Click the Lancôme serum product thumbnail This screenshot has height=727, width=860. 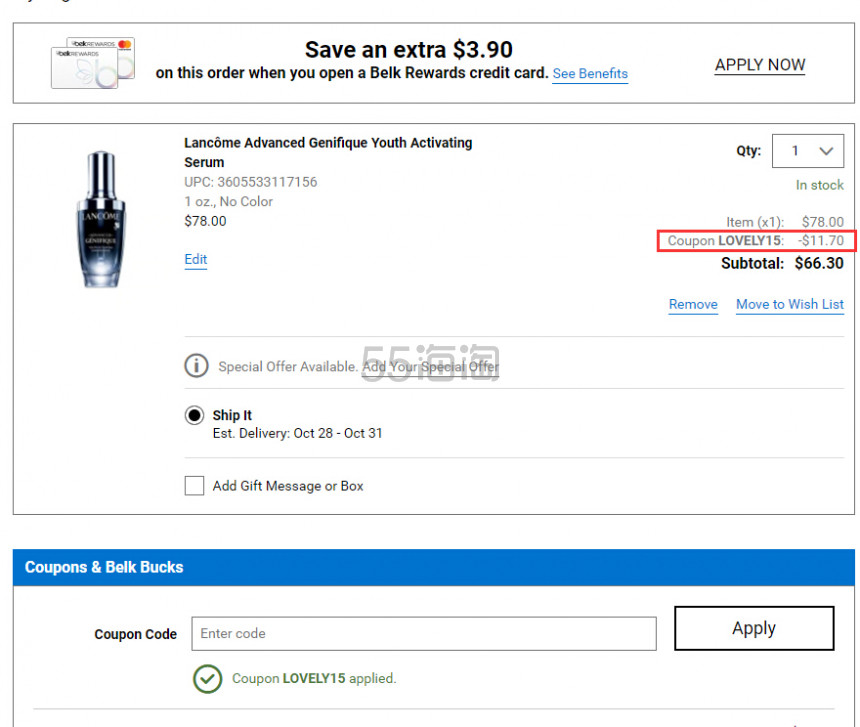click(x=100, y=219)
